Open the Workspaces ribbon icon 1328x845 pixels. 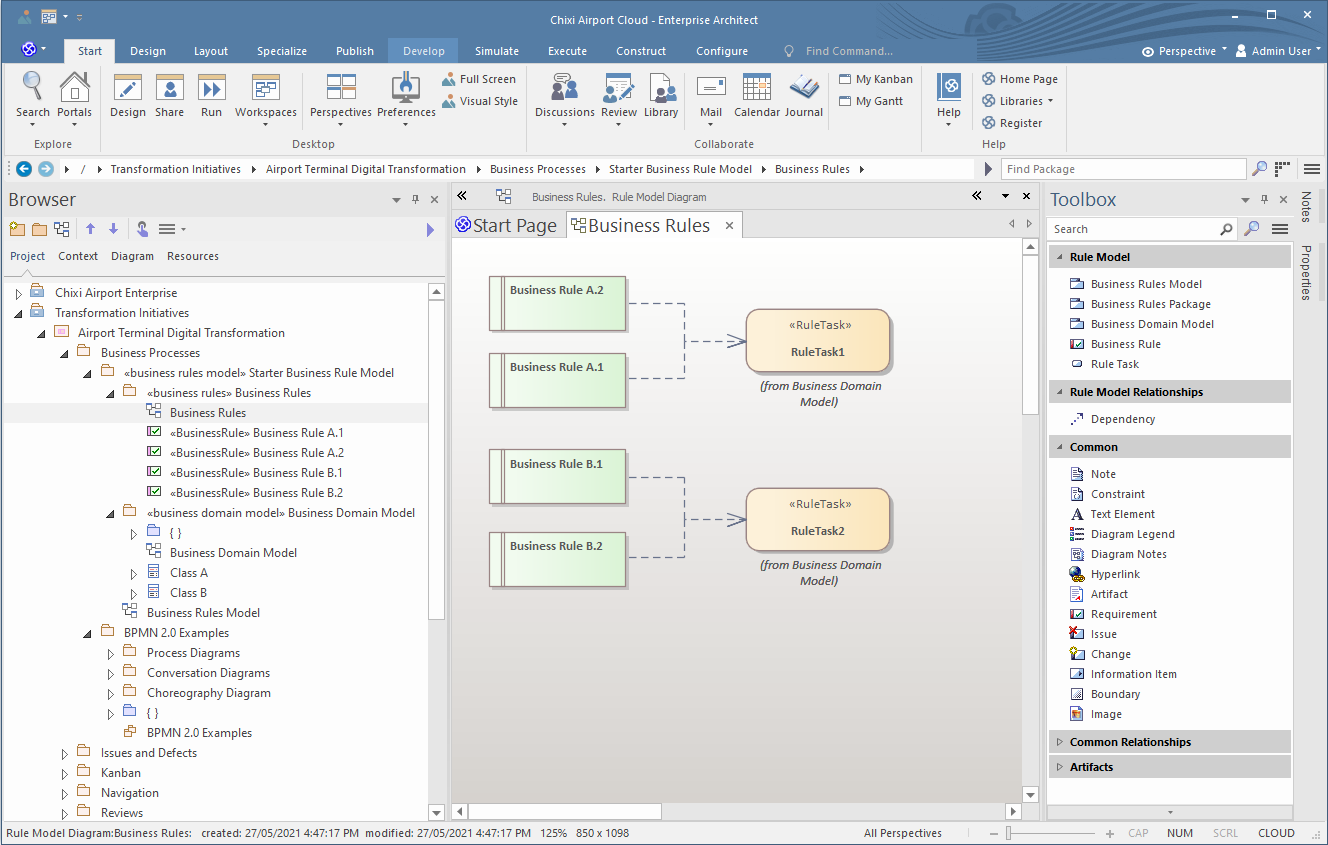266,95
